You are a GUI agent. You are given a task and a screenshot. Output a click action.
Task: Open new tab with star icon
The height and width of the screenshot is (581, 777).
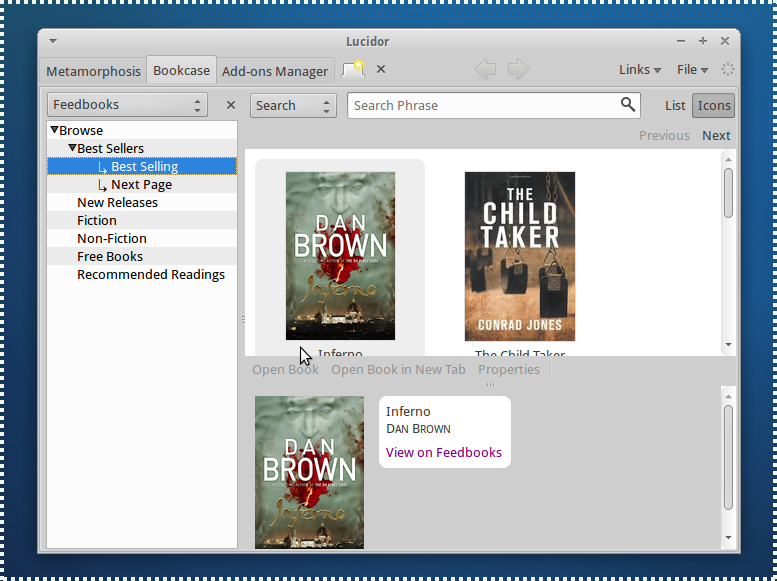(x=353, y=69)
